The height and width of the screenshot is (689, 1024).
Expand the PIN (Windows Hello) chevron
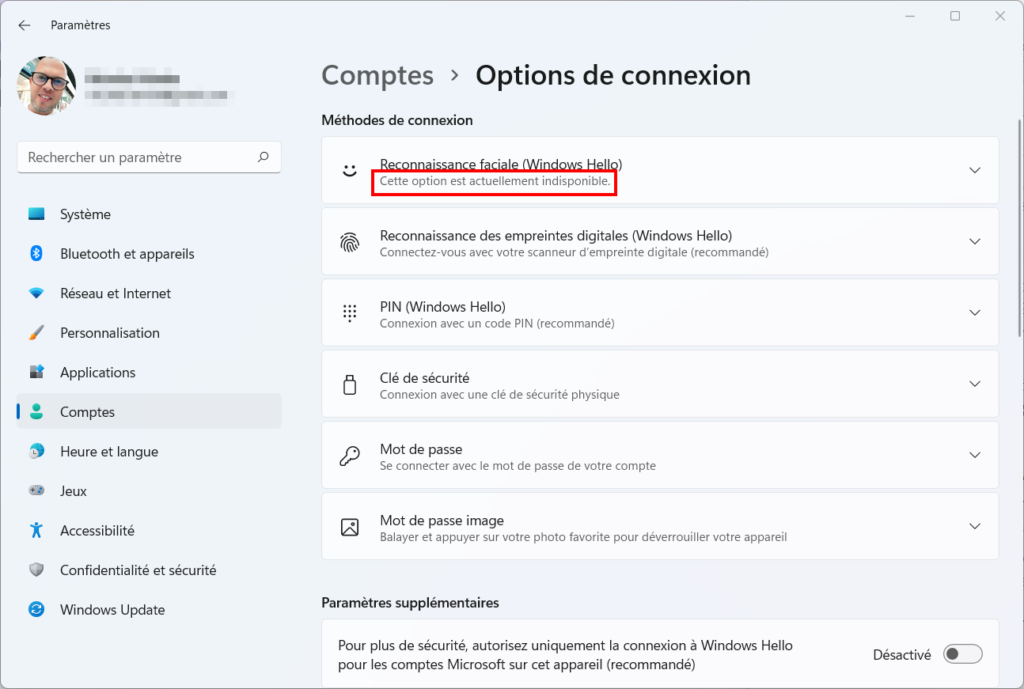(x=974, y=313)
